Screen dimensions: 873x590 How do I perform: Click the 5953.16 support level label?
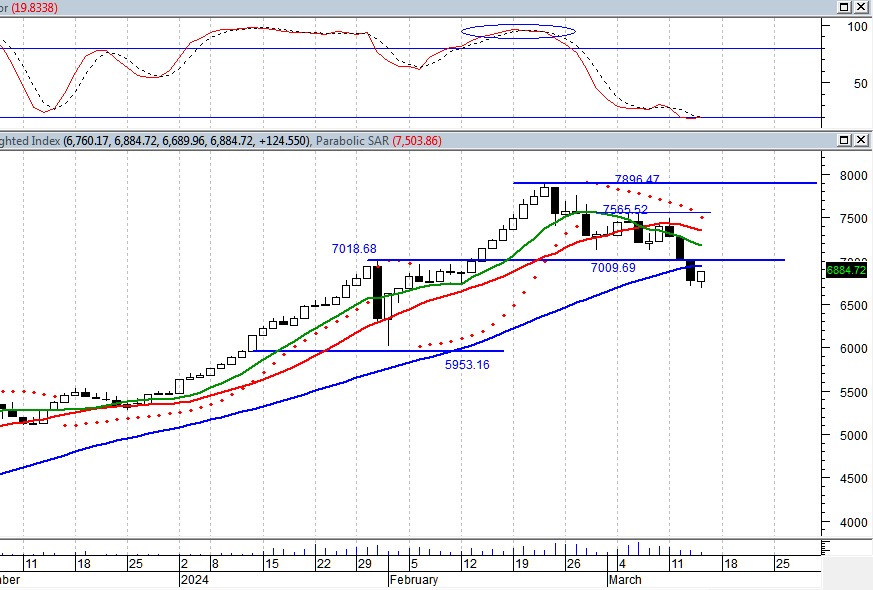(467, 365)
